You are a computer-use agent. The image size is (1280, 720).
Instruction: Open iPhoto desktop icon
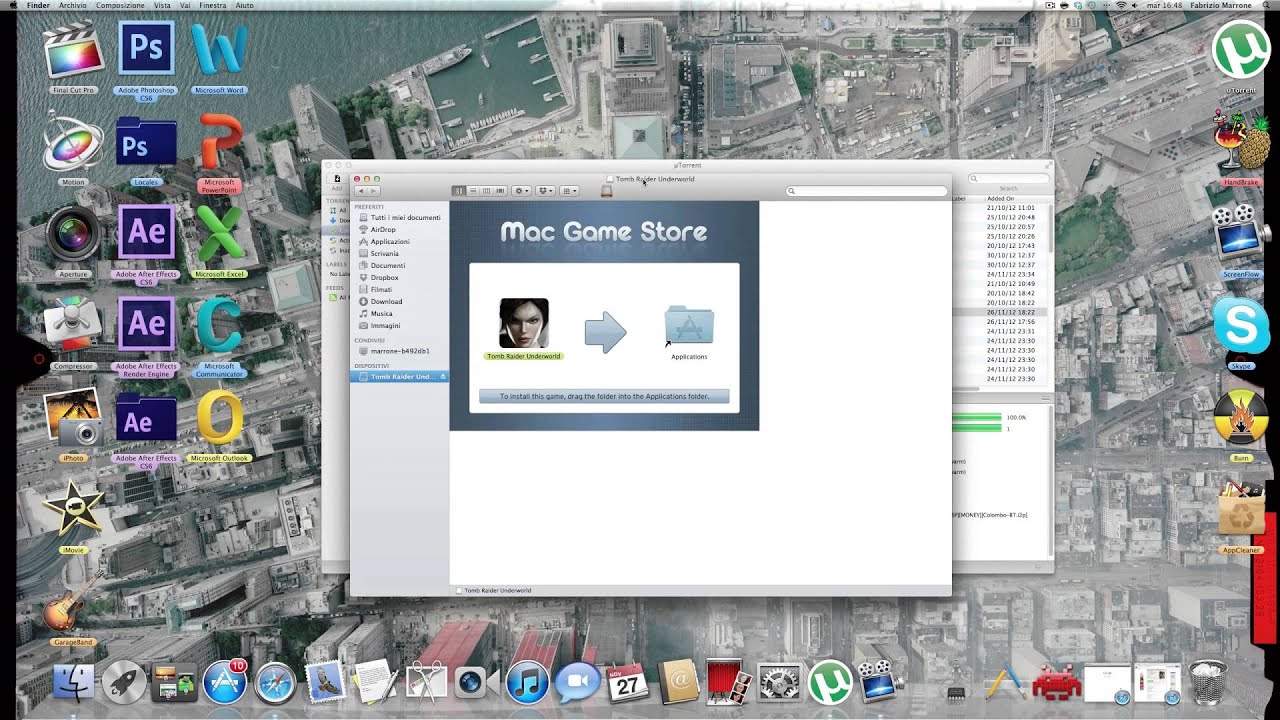[73, 418]
